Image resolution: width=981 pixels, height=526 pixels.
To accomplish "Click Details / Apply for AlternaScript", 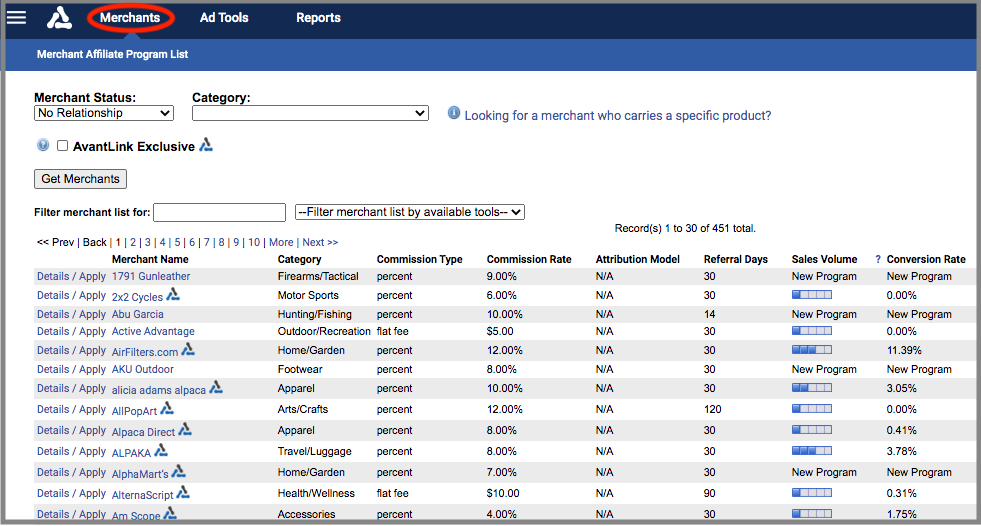I will 71,493.
